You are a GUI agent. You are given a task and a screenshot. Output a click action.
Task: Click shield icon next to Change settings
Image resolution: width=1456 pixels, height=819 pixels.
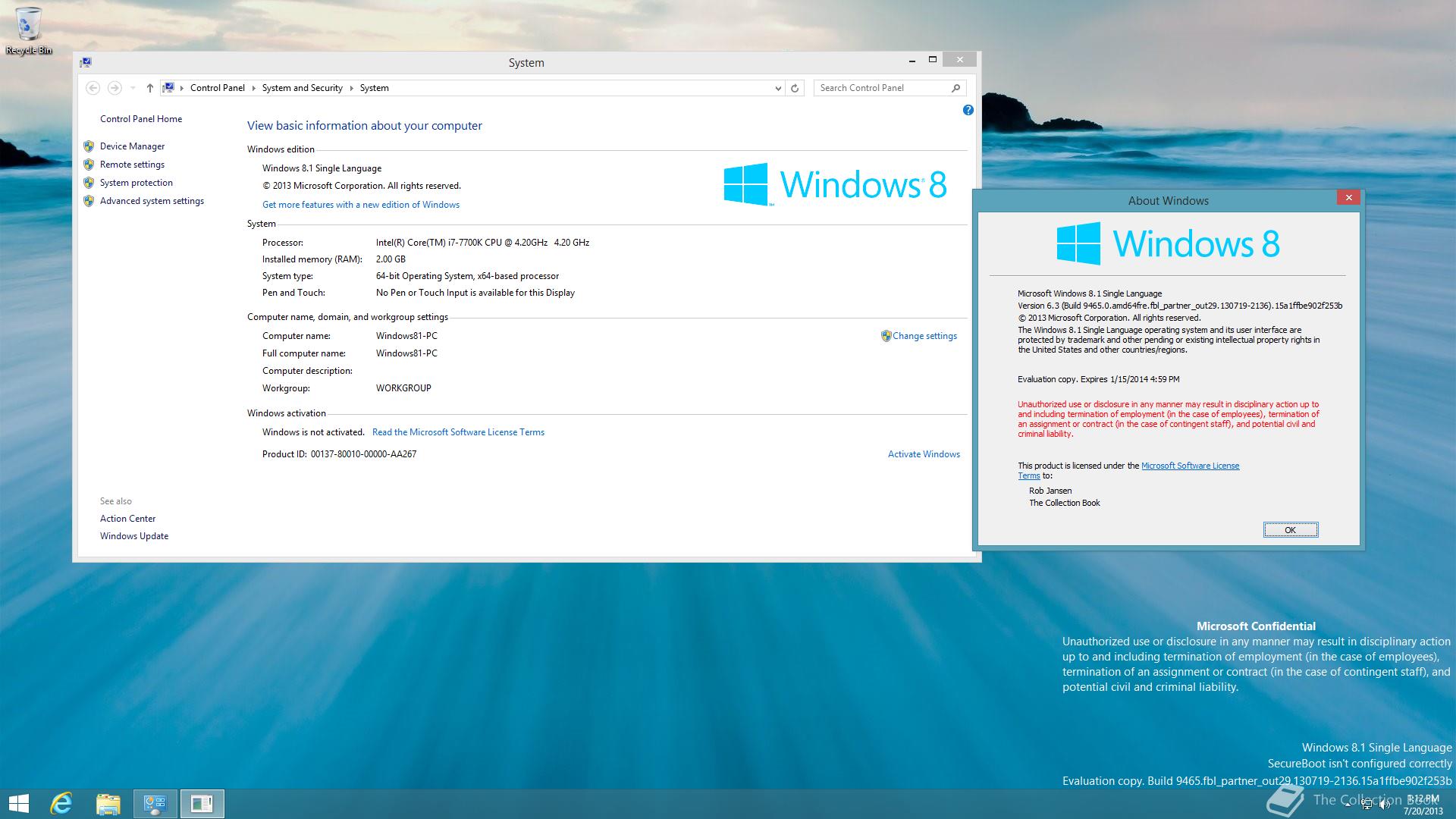point(886,336)
